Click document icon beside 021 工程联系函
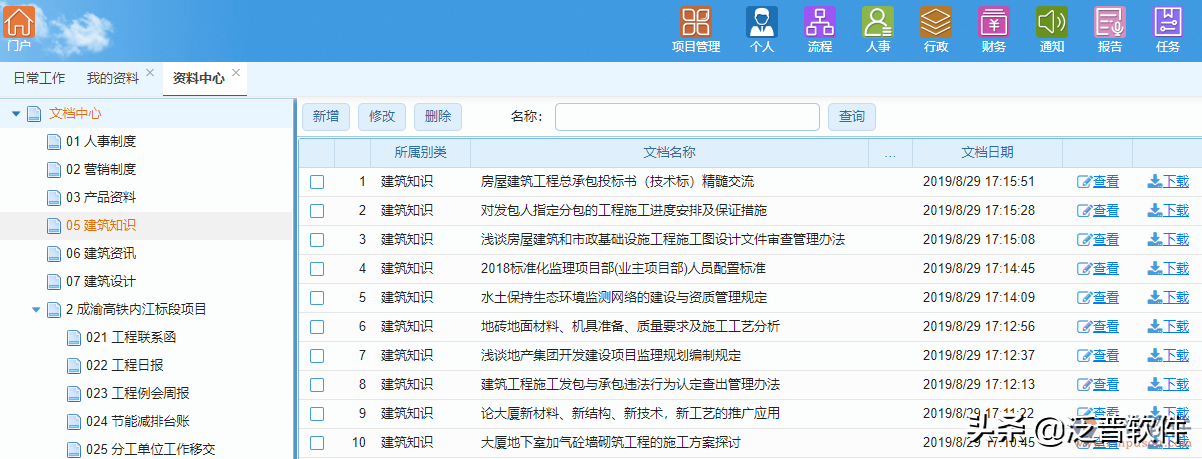Viewport: 1202px width, 459px height. [x=74, y=338]
